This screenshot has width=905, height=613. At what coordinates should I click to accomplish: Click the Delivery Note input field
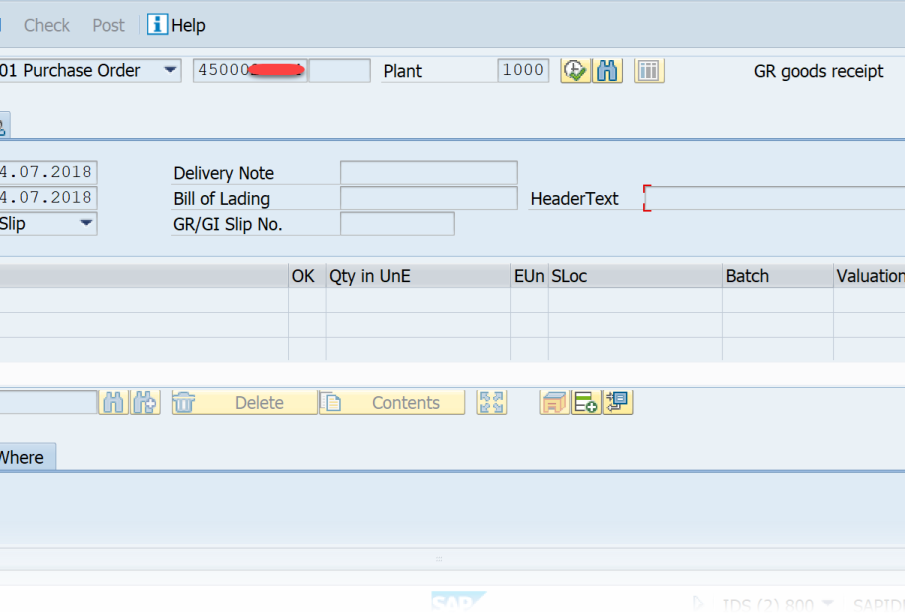click(428, 173)
